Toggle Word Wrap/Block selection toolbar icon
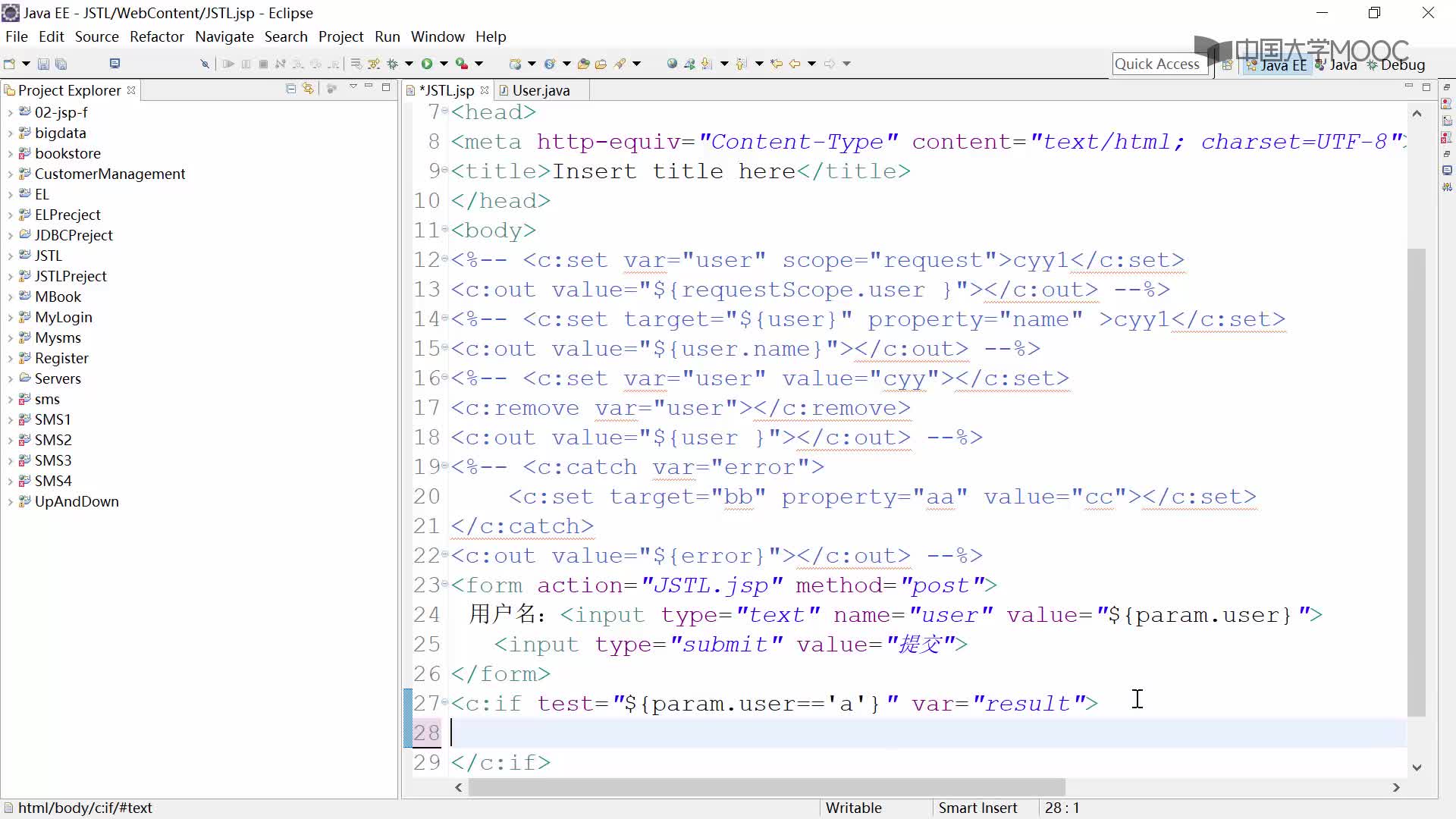The image size is (1456, 819). click(x=356, y=64)
